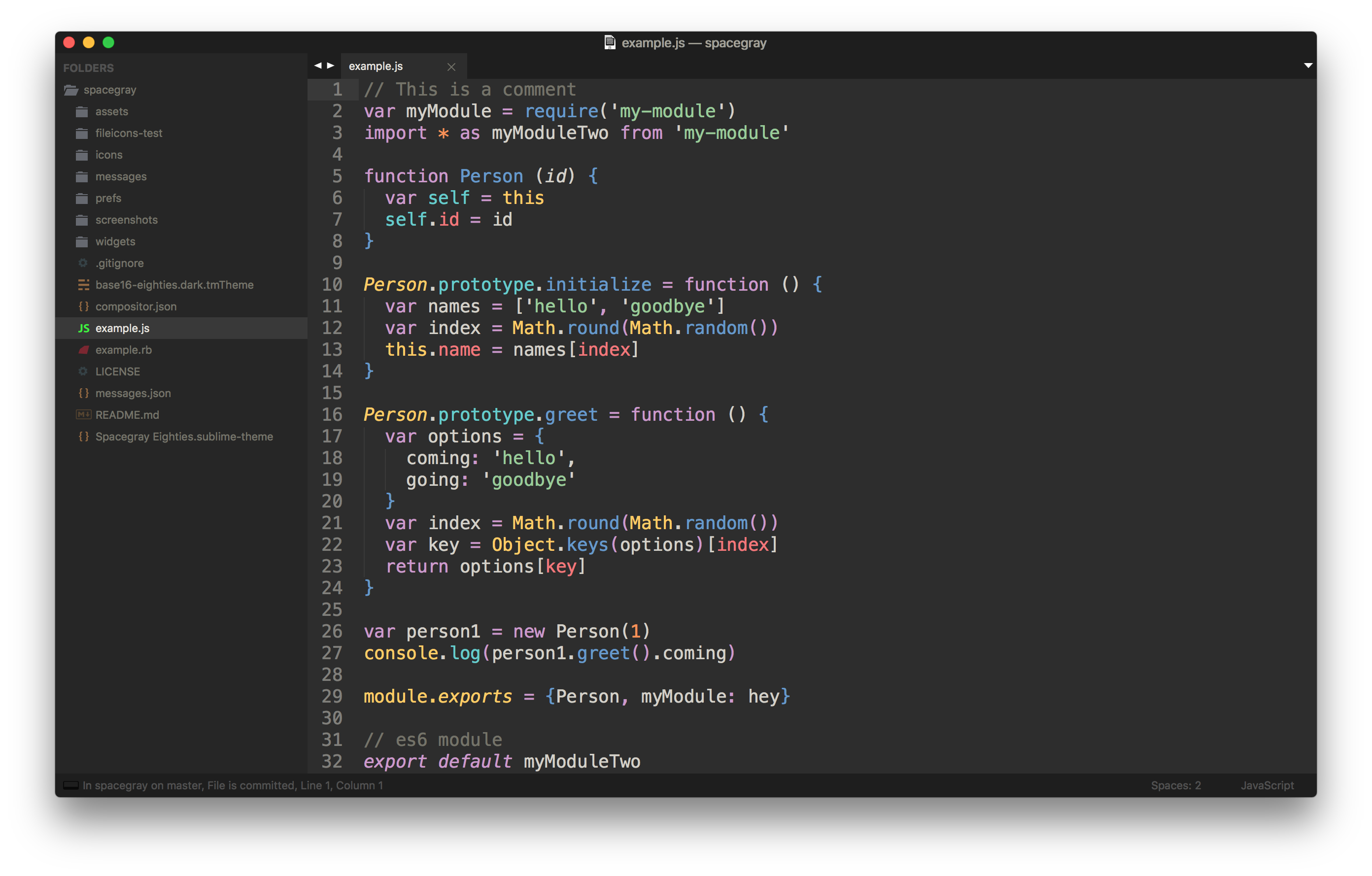
Task: Open the tab list dropdown arrow
Action: (x=1308, y=66)
